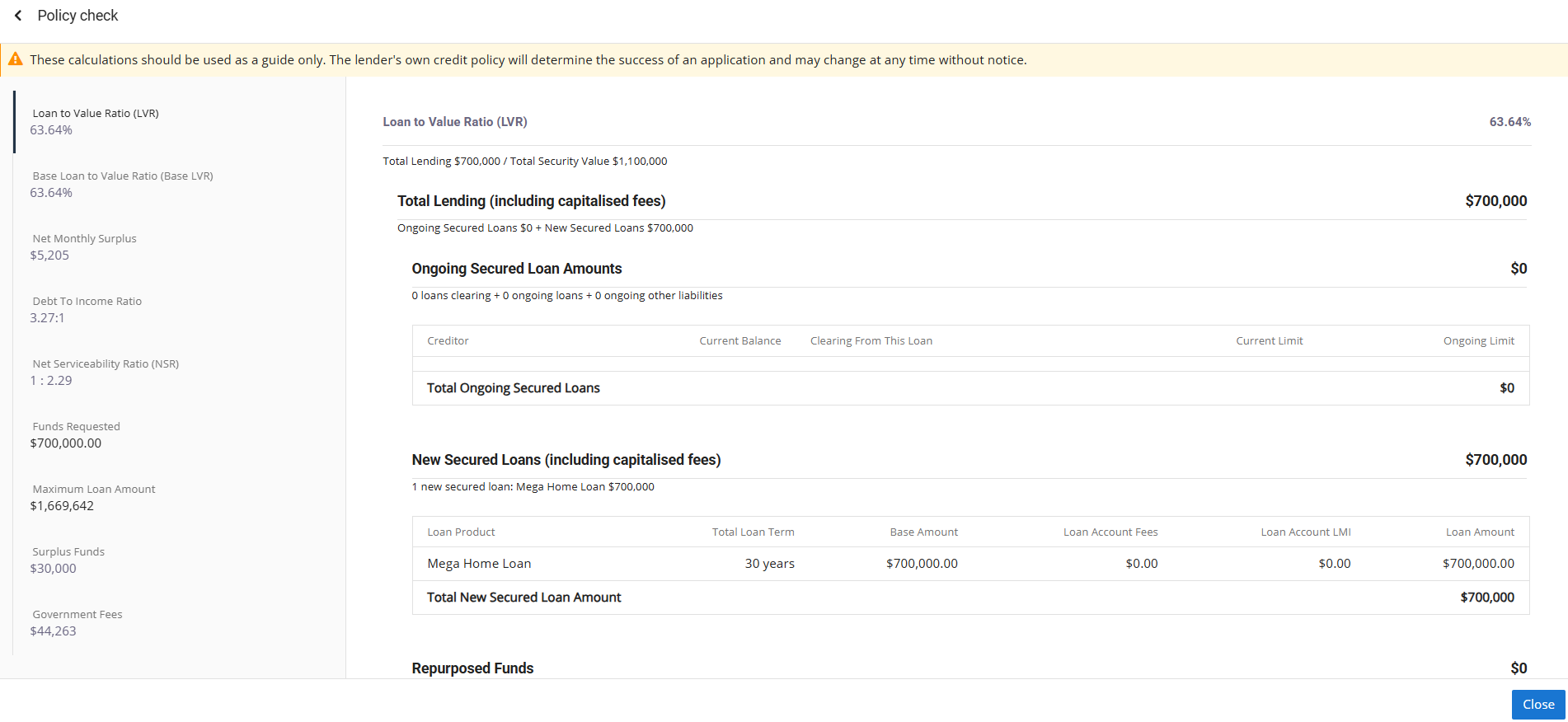This screenshot has height=722, width=1568.
Task: Open the Maximum Loan Amount item
Action: pos(93,497)
